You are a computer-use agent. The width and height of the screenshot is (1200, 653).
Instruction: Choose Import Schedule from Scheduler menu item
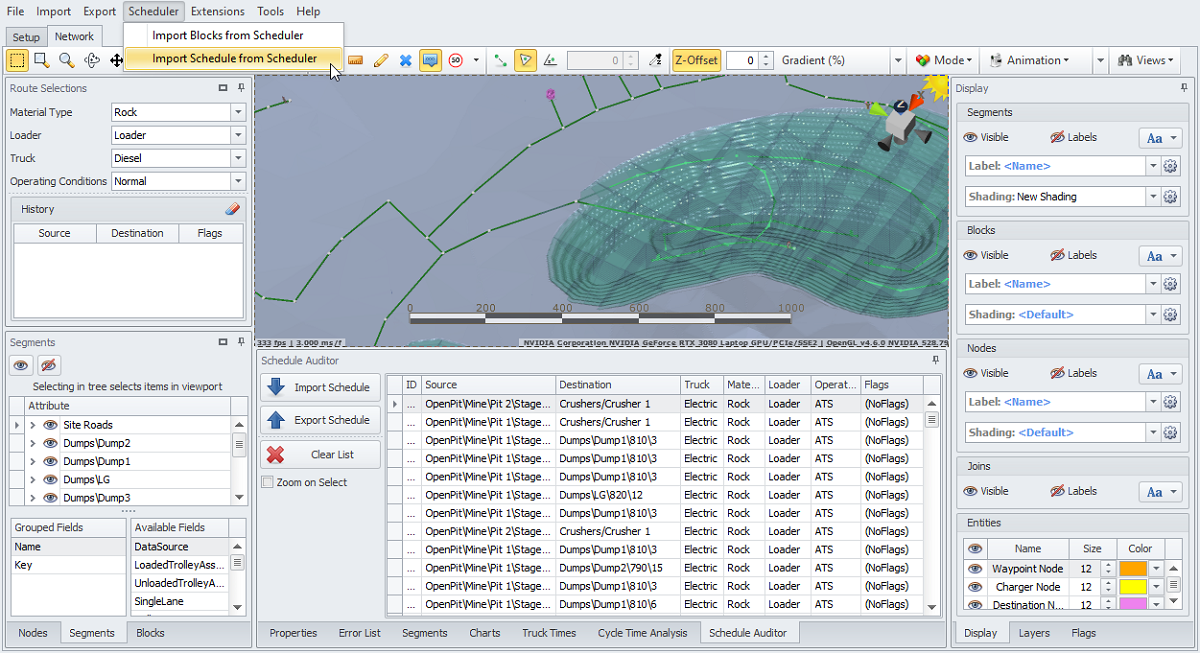click(234, 58)
